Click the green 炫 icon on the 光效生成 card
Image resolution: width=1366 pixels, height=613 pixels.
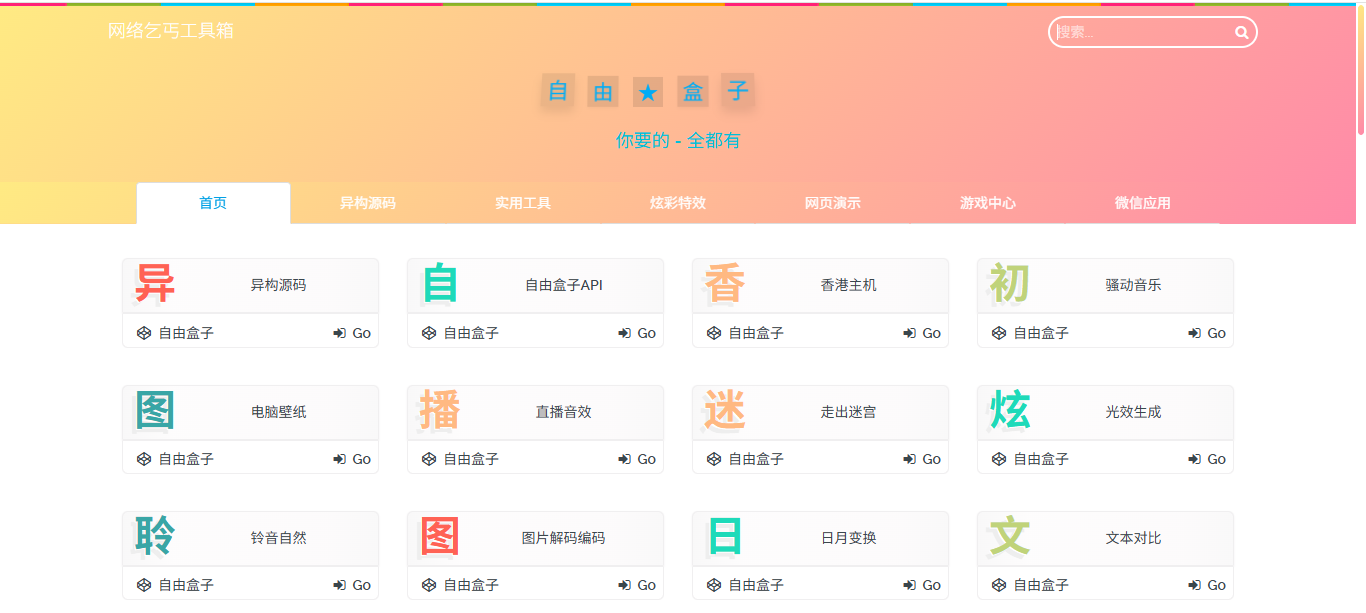[1009, 410]
